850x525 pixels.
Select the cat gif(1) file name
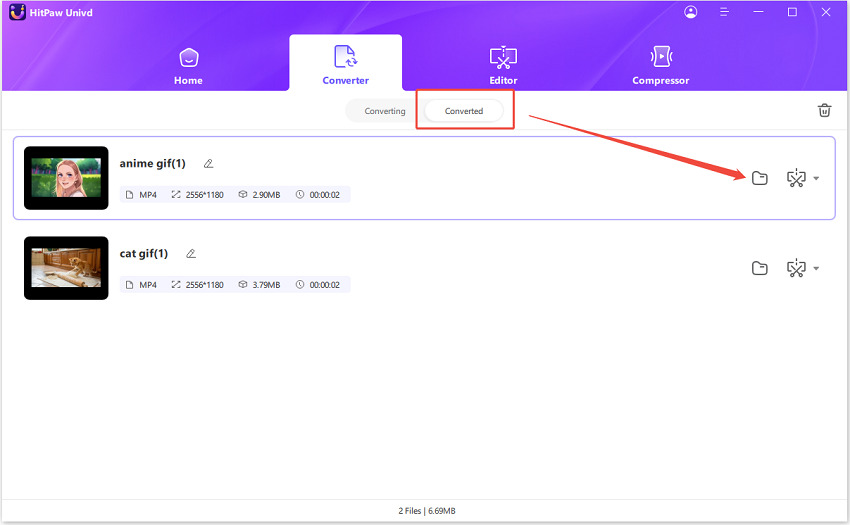(x=144, y=253)
